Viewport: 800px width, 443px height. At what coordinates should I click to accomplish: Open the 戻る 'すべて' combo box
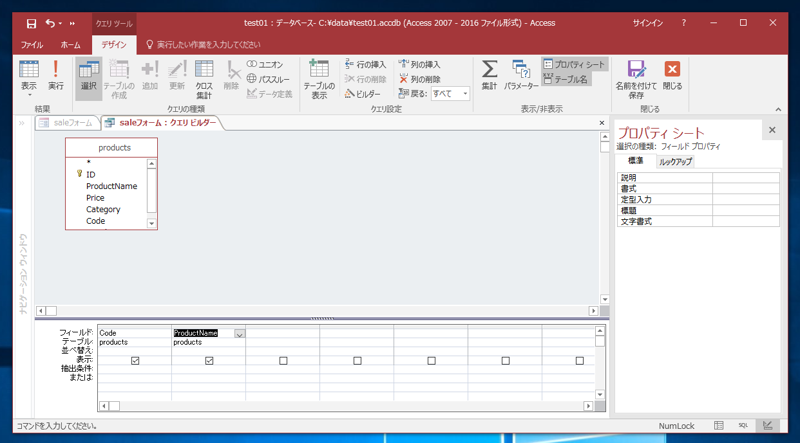tap(450, 94)
